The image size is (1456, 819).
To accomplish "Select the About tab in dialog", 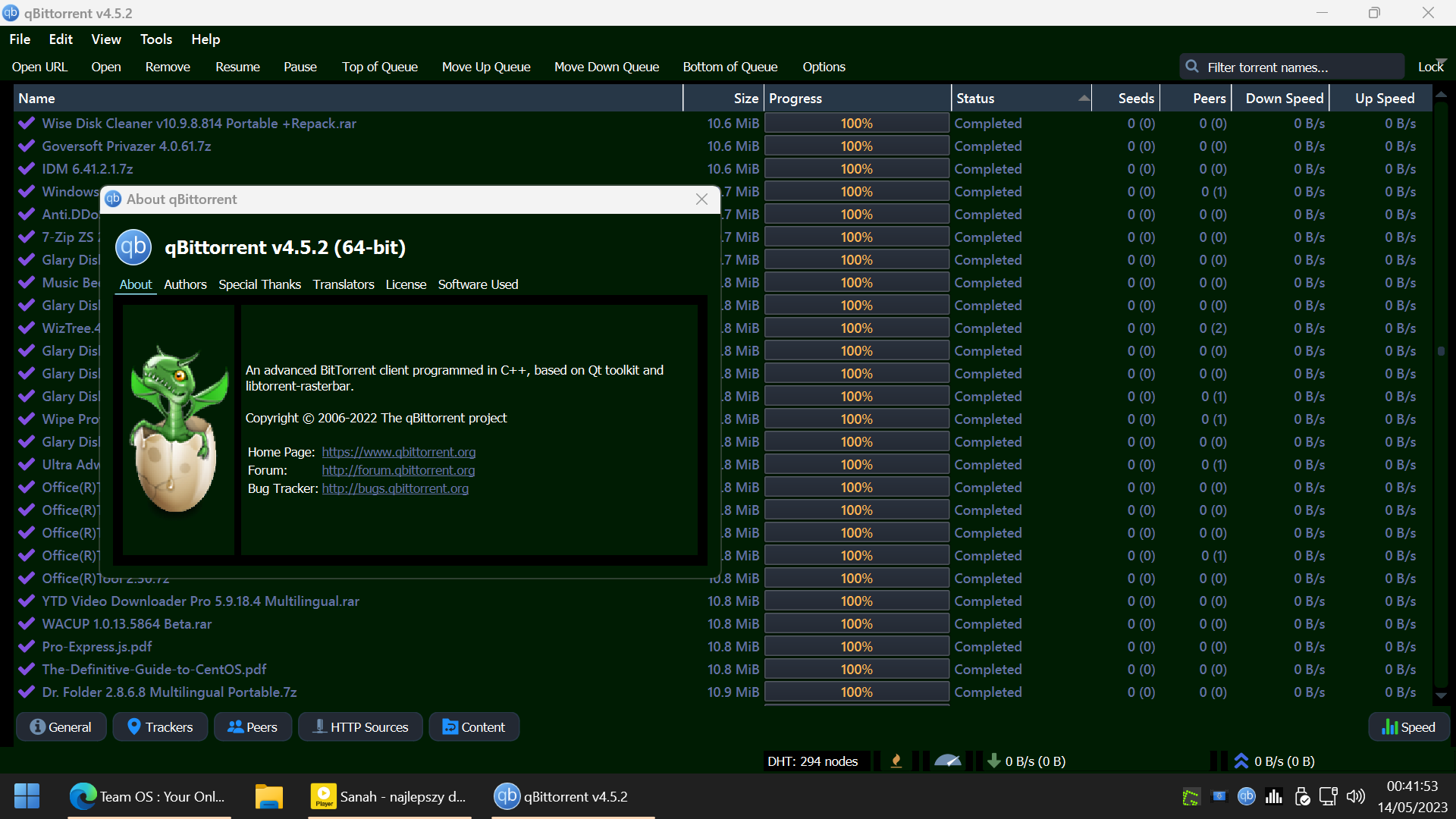I will pyautogui.click(x=136, y=284).
